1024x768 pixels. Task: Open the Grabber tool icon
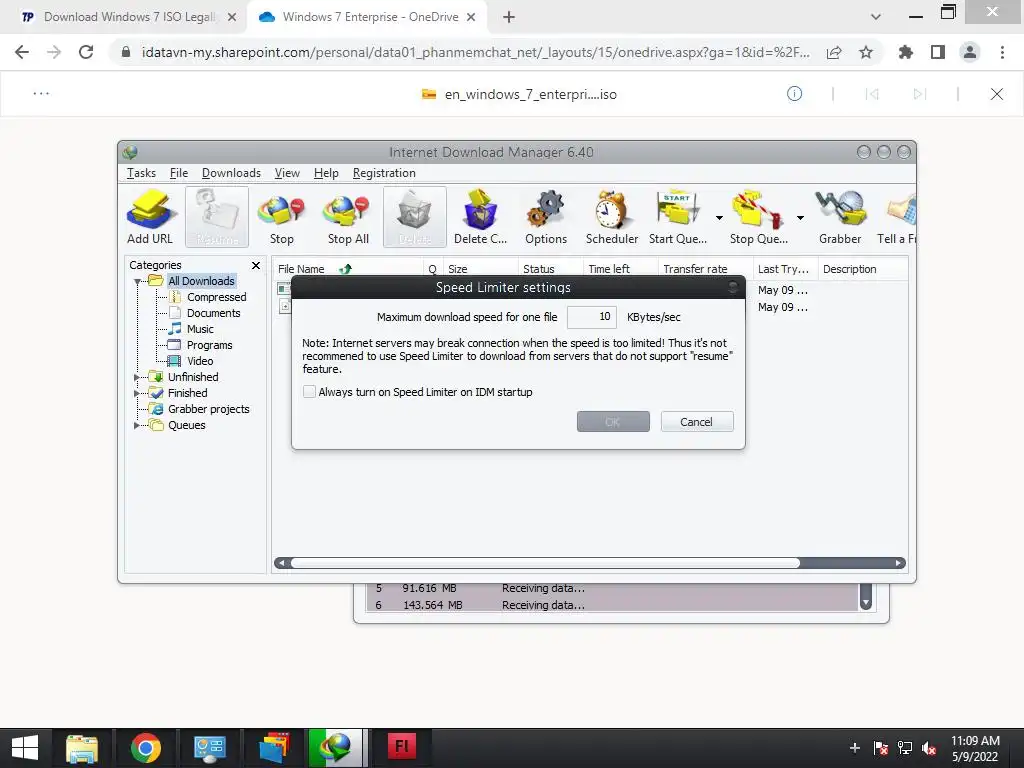coord(840,217)
